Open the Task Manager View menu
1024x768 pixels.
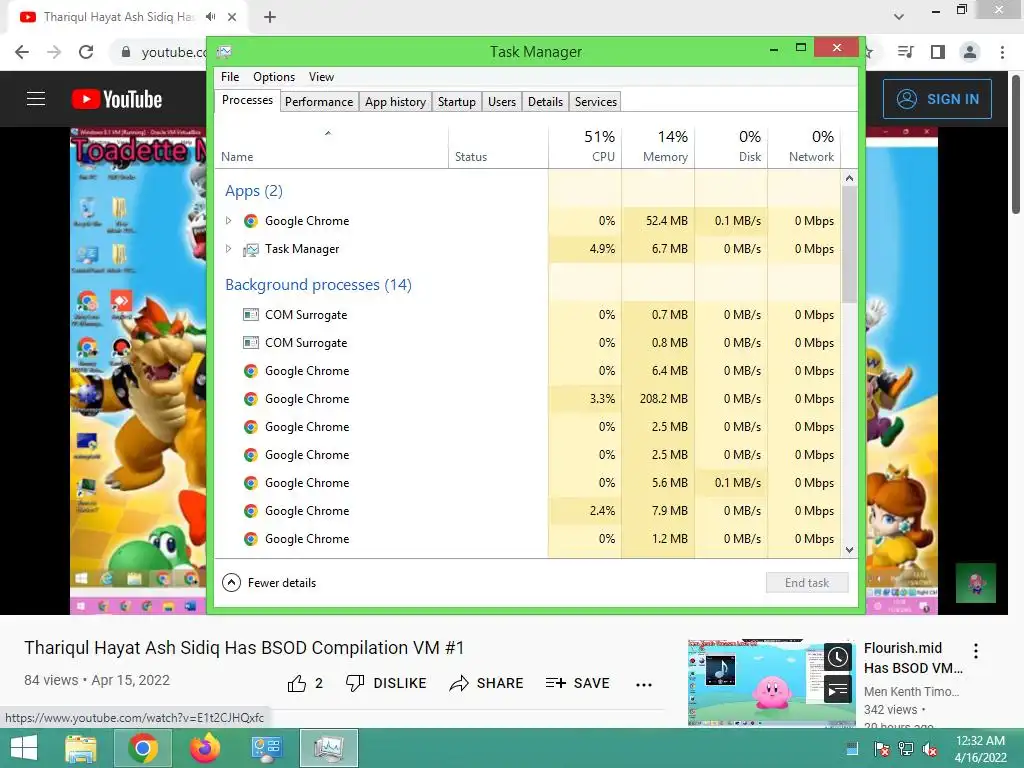click(321, 76)
